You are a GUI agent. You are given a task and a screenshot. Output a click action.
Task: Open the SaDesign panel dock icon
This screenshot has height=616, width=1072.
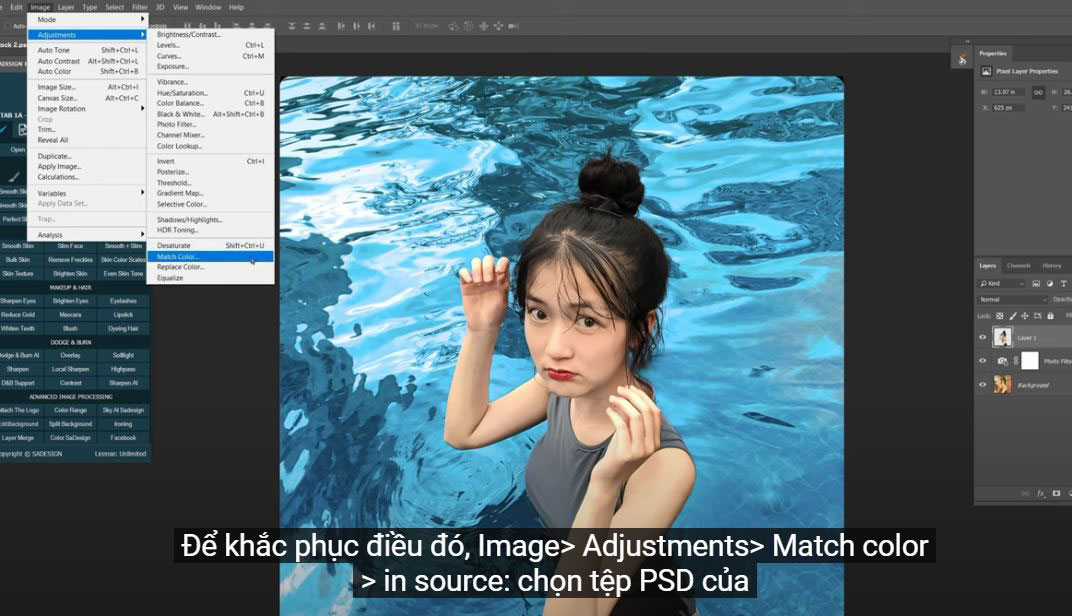pos(962,59)
